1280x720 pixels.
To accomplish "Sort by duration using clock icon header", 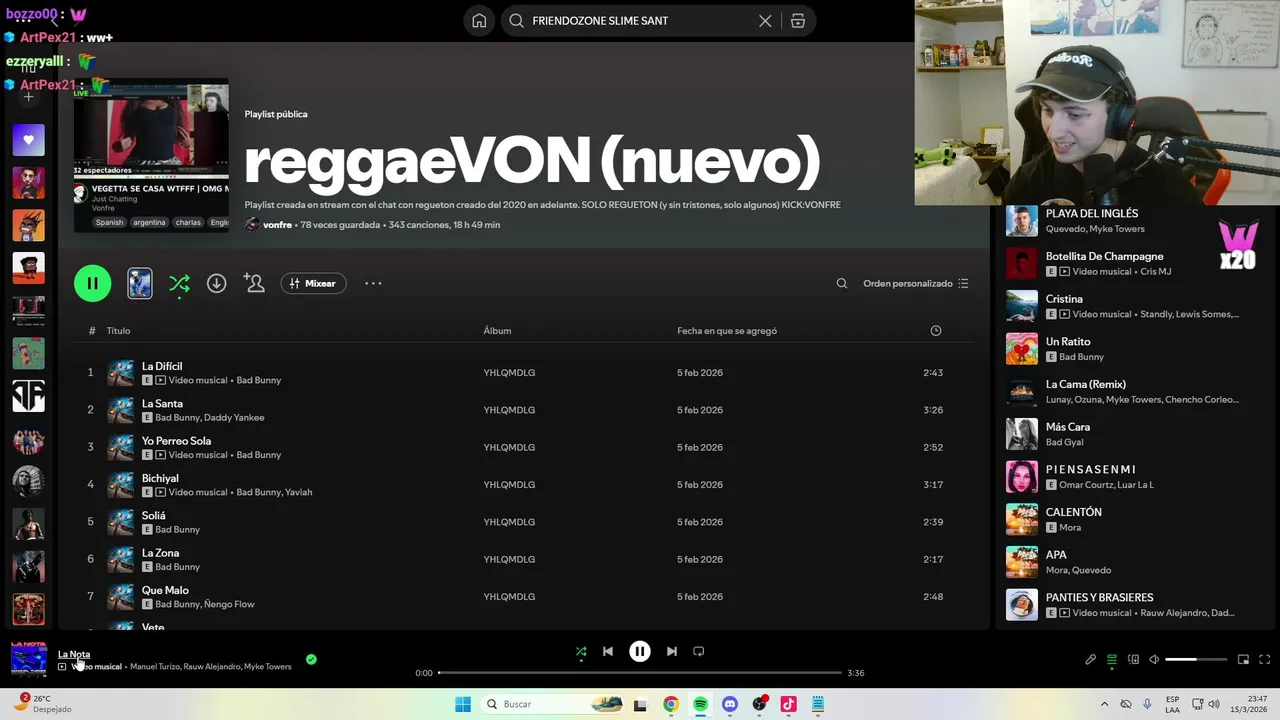I will (x=936, y=331).
